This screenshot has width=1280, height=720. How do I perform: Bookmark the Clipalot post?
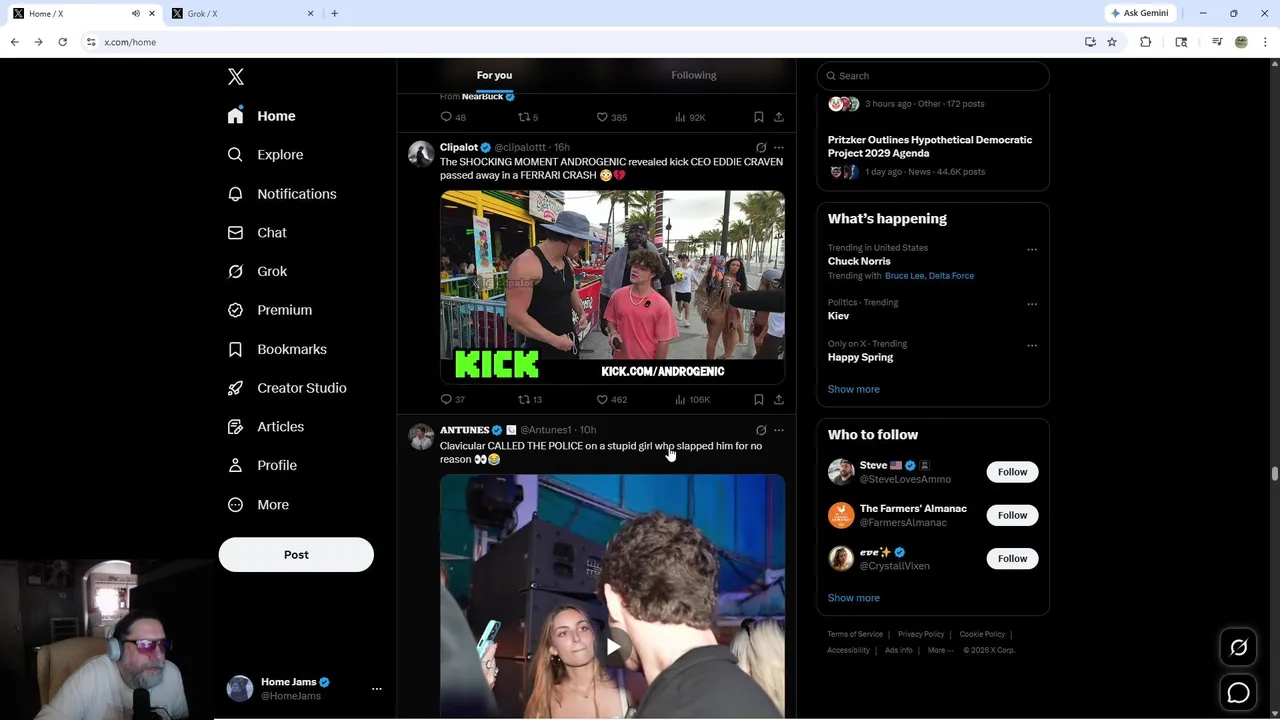click(759, 399)
